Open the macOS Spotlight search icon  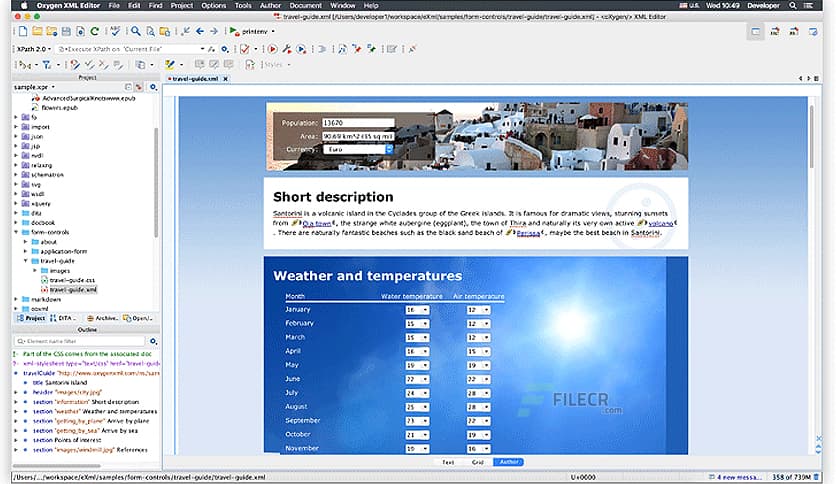point(793,5)
